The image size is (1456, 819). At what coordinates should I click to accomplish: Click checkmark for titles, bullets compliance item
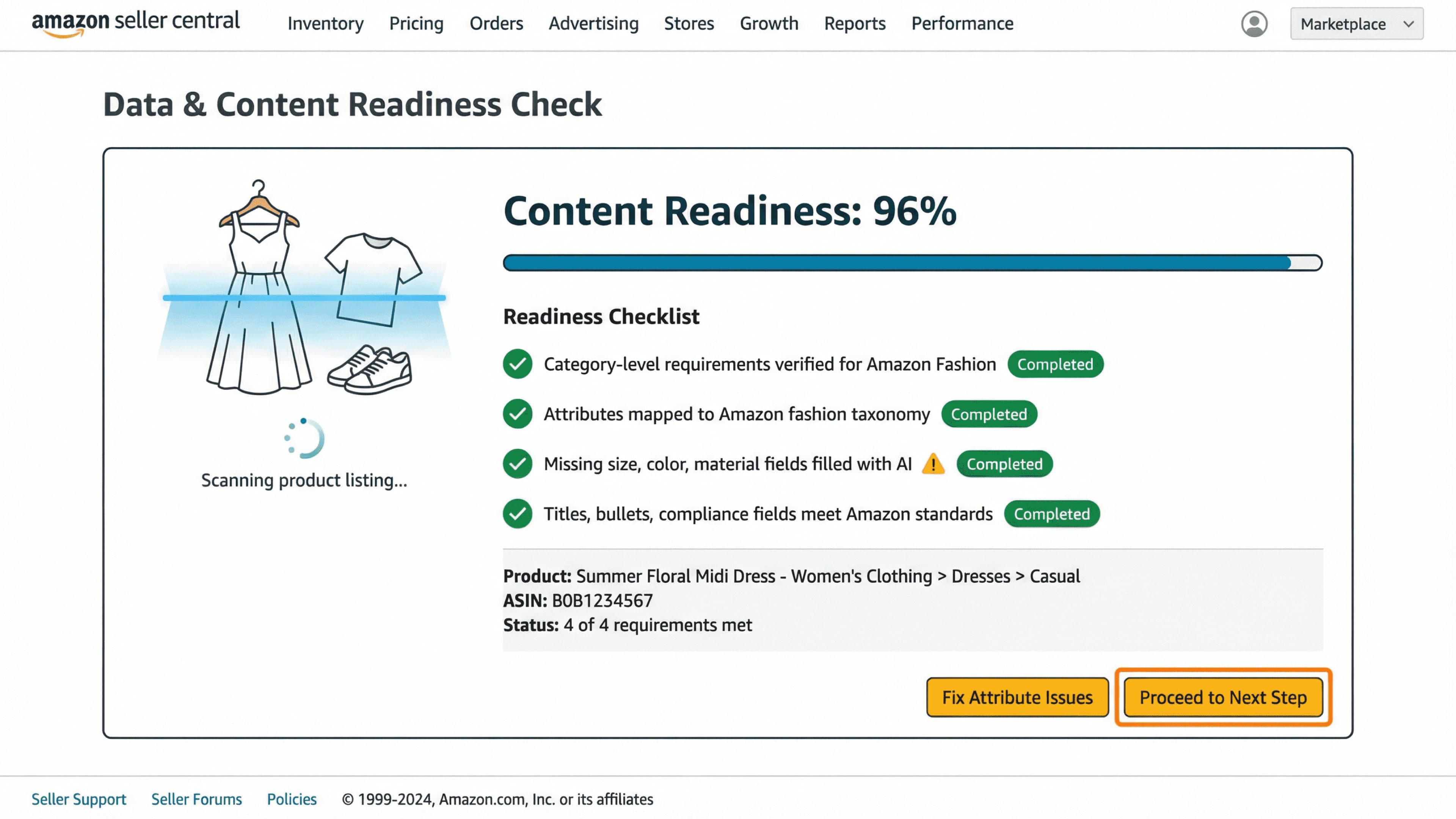pyautogui.click(x=517, y=514)
